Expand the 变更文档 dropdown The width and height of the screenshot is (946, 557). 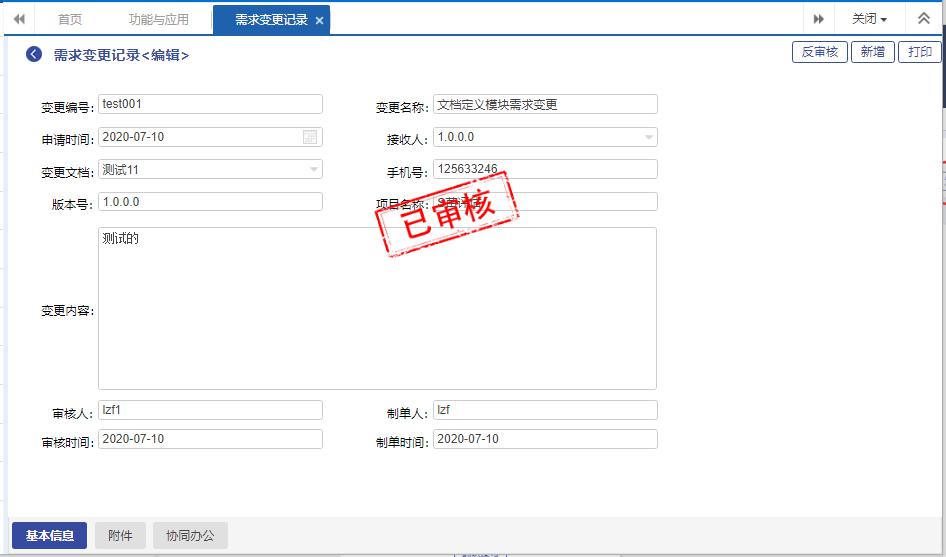pyautogui.click(x=313, y=170)
